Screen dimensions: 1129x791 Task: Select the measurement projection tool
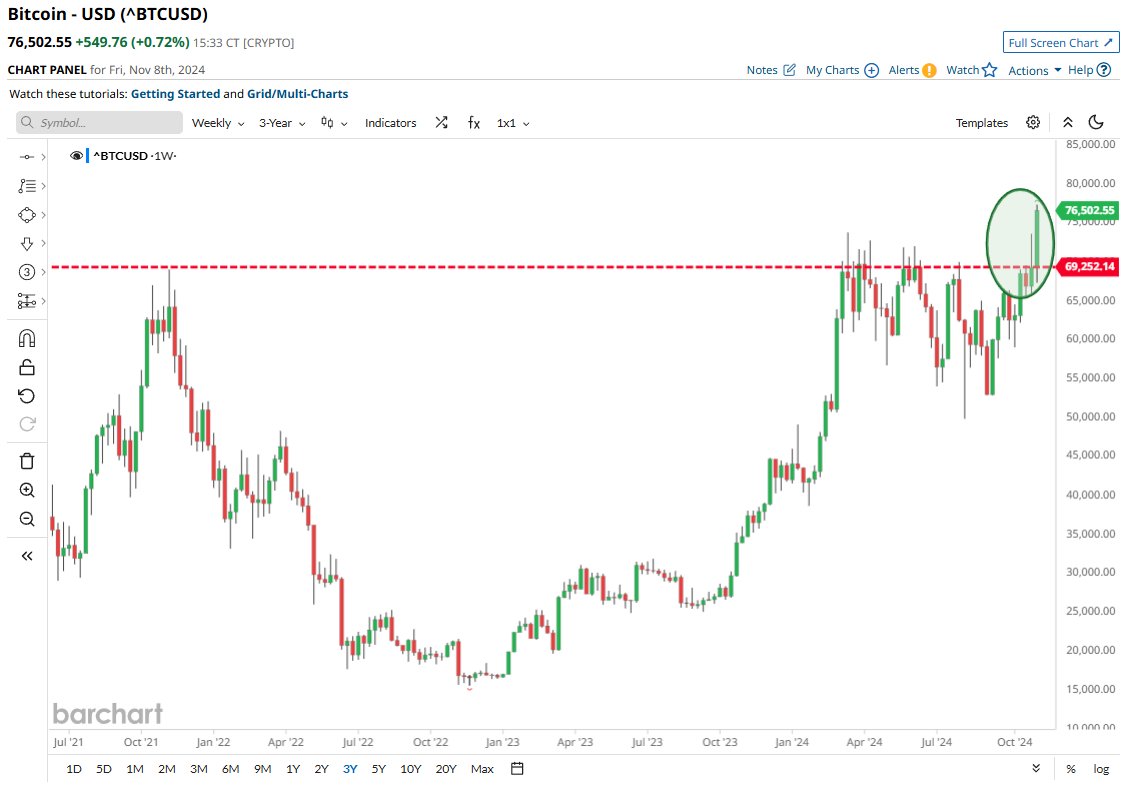(x=27, y=301)
